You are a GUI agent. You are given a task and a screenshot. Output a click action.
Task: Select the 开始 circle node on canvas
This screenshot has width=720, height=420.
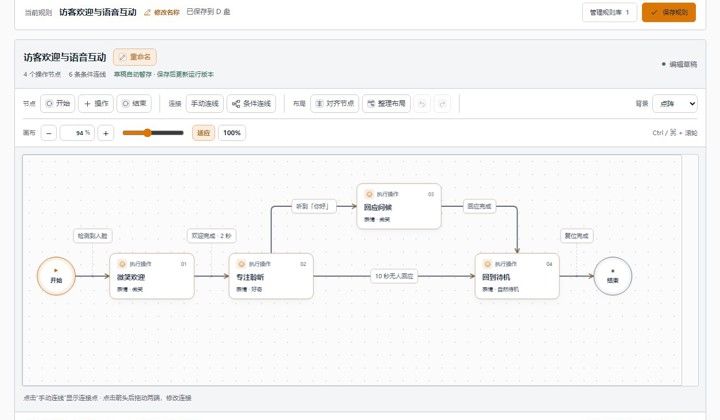click(56, 276)
